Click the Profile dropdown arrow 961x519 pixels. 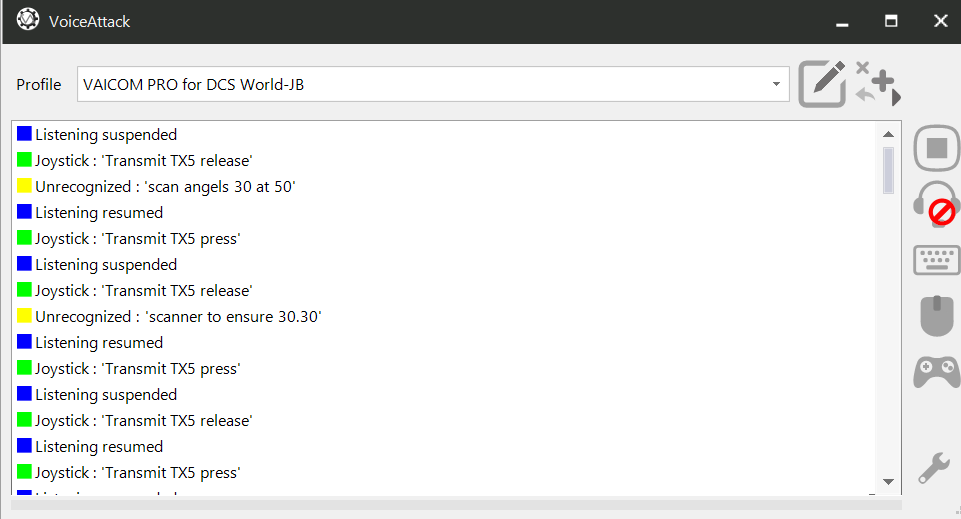(x=776, y=84)
